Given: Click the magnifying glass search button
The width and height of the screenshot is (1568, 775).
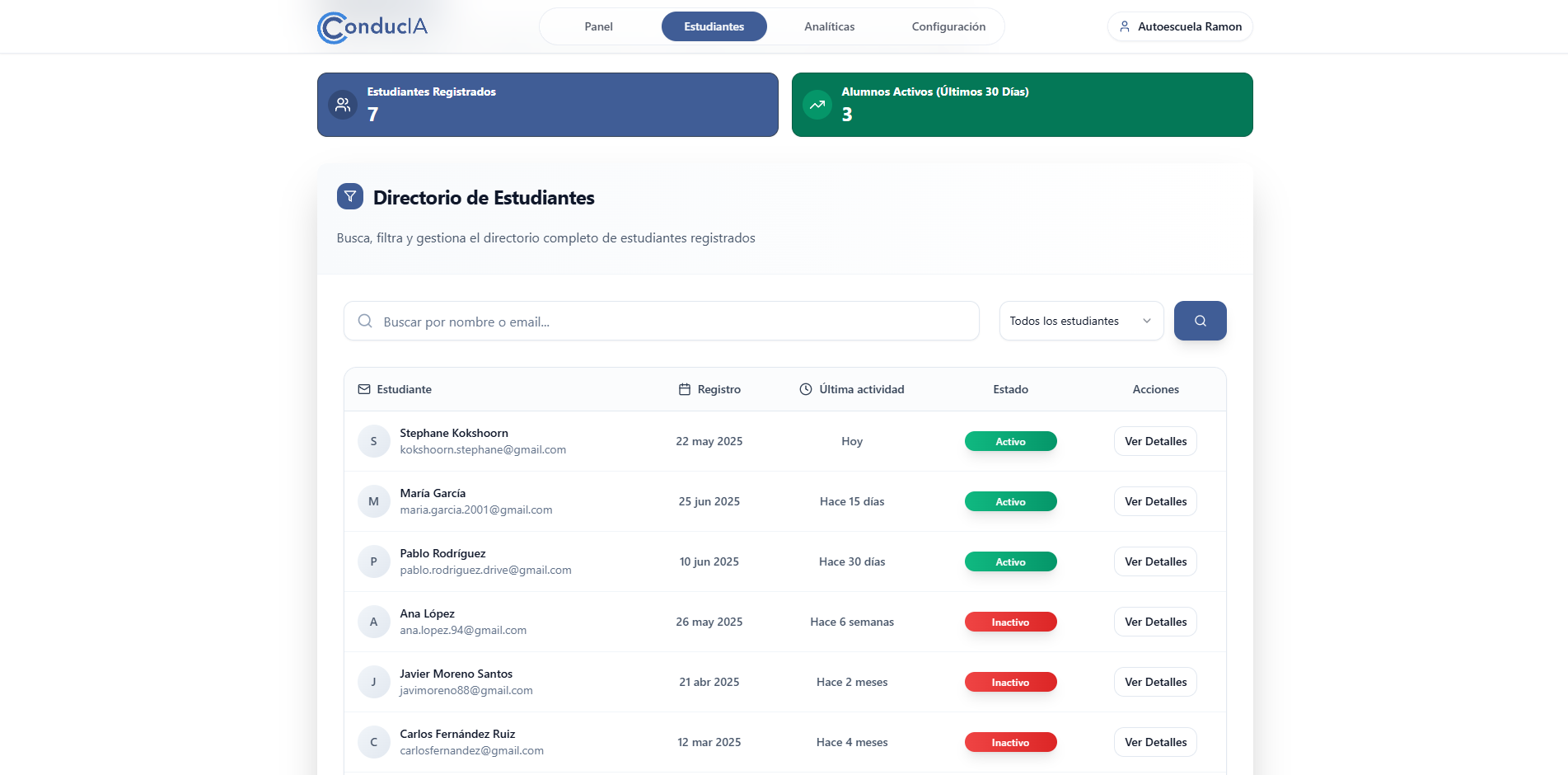Looking at the screenshot, I should coord(1200,321).
